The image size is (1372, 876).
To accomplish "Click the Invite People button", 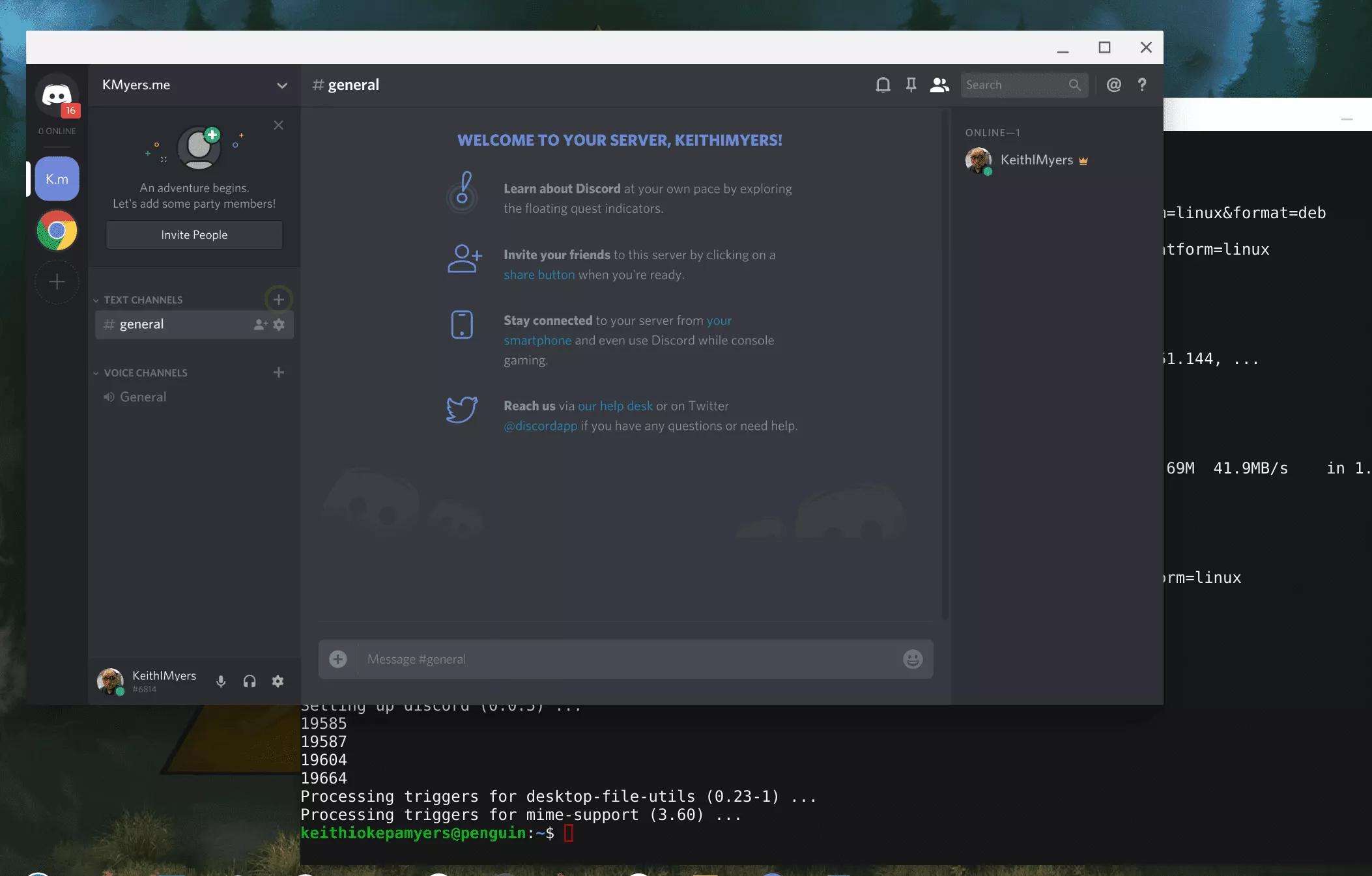I will pyautogui.click(x=194, y=235).
